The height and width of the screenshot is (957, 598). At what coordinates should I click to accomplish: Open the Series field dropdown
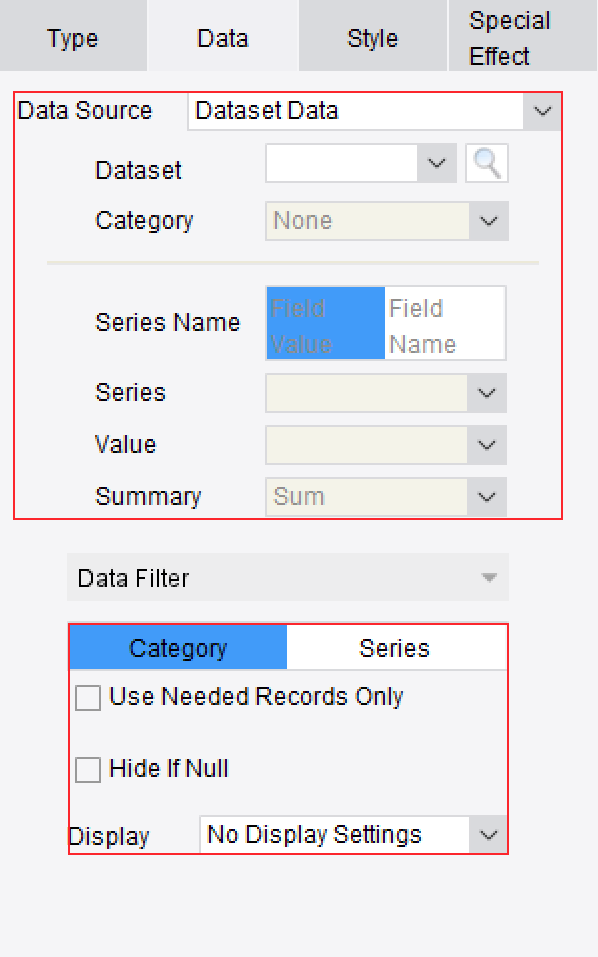(486, 393)
